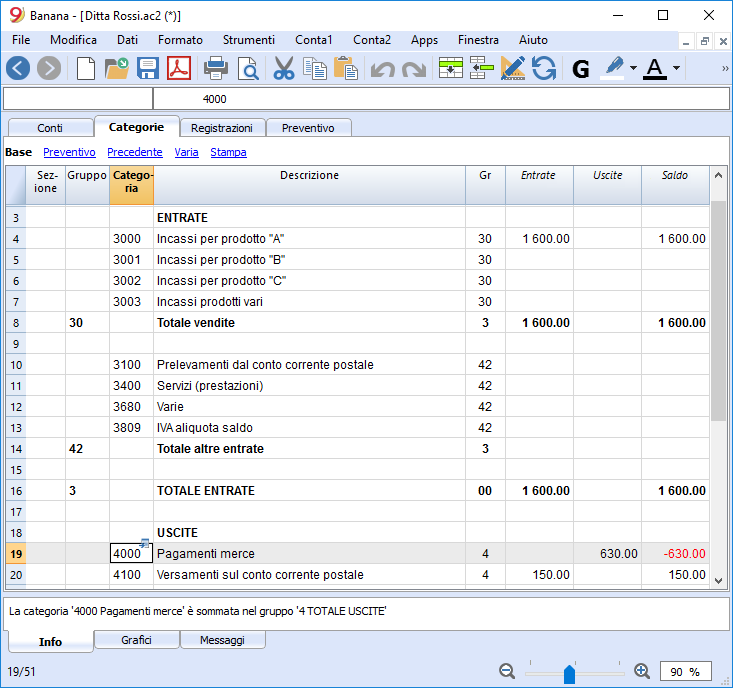
Task: Open the File menu
Action: tap(21, 40)
